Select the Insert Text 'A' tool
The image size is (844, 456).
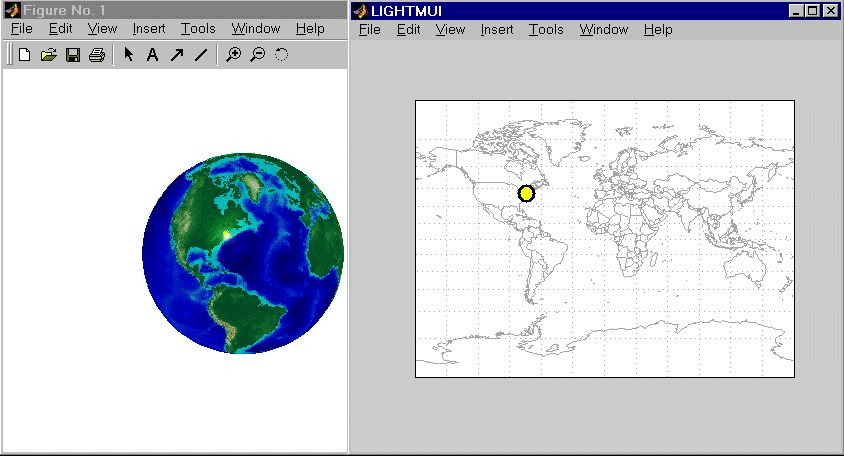pyautogui.click(x=152, y=54)
